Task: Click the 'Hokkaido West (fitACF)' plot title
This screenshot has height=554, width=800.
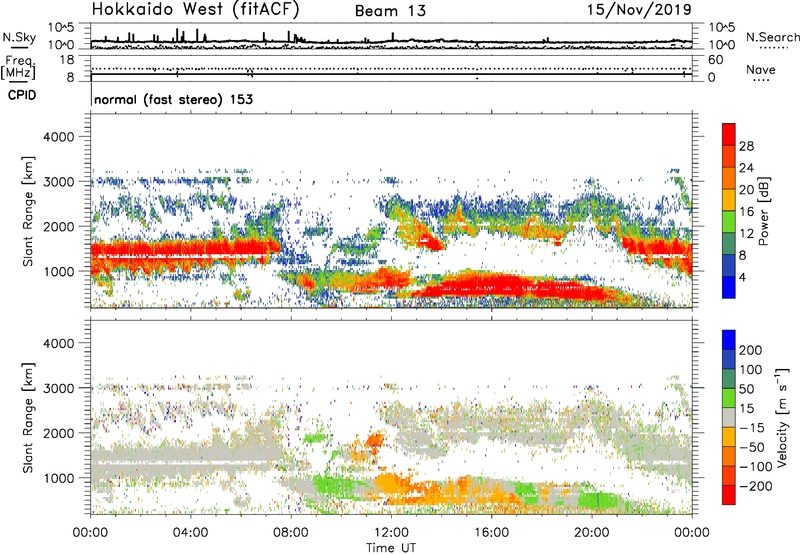Action: point(195,9)
